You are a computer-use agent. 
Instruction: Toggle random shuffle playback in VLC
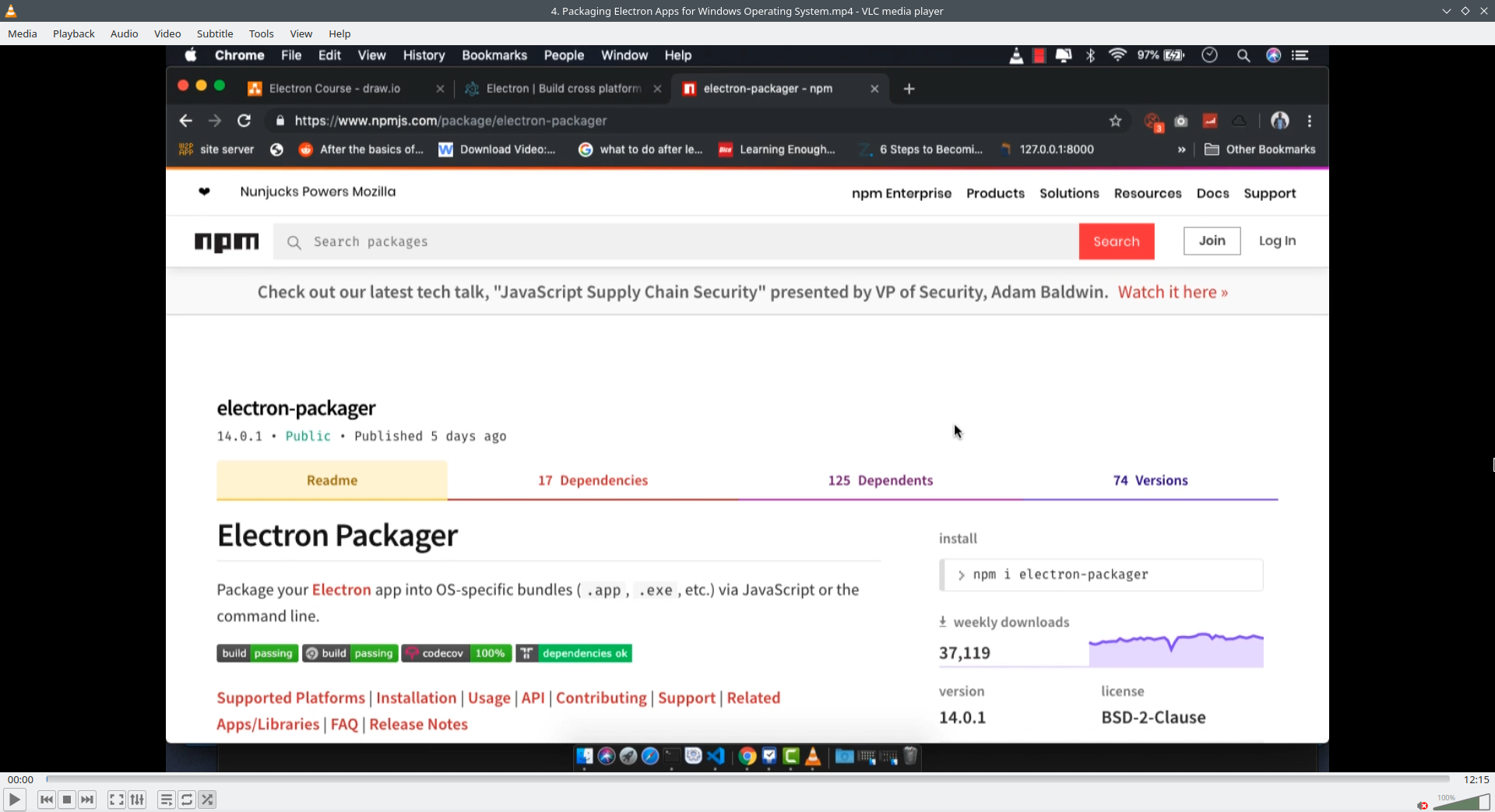coord(207,800)
